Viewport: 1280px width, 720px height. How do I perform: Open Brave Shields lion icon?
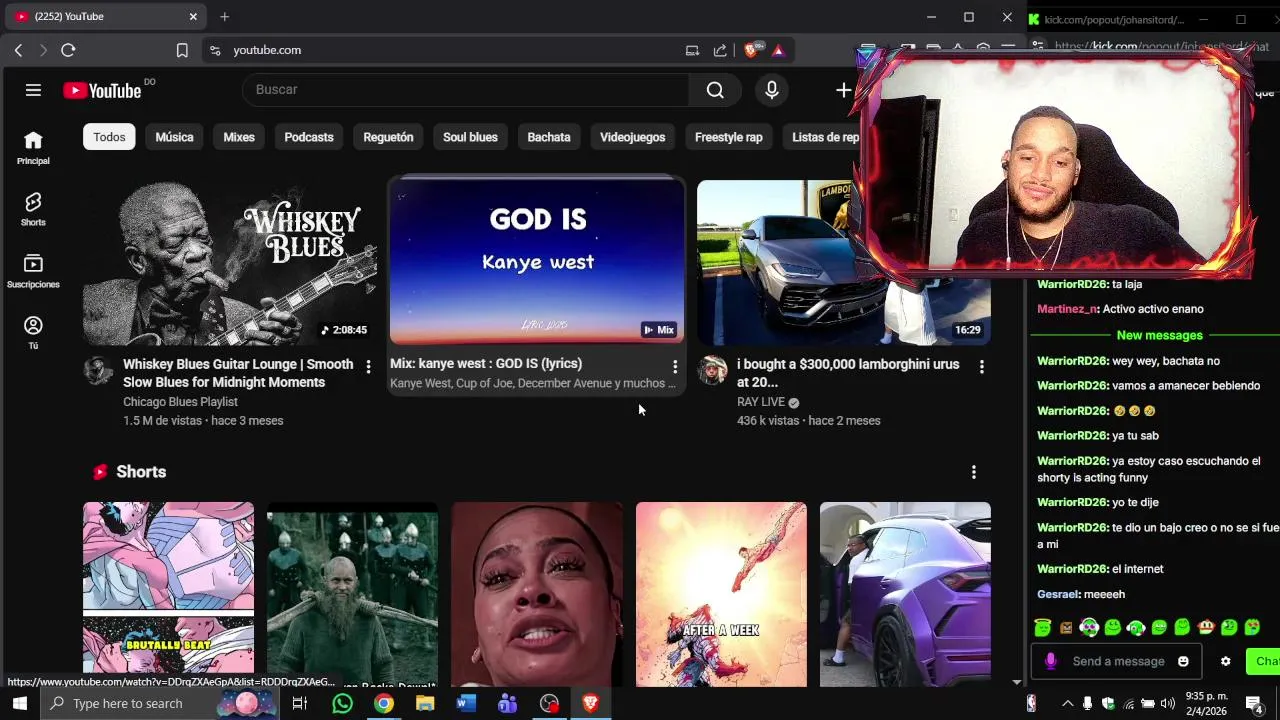752,50
